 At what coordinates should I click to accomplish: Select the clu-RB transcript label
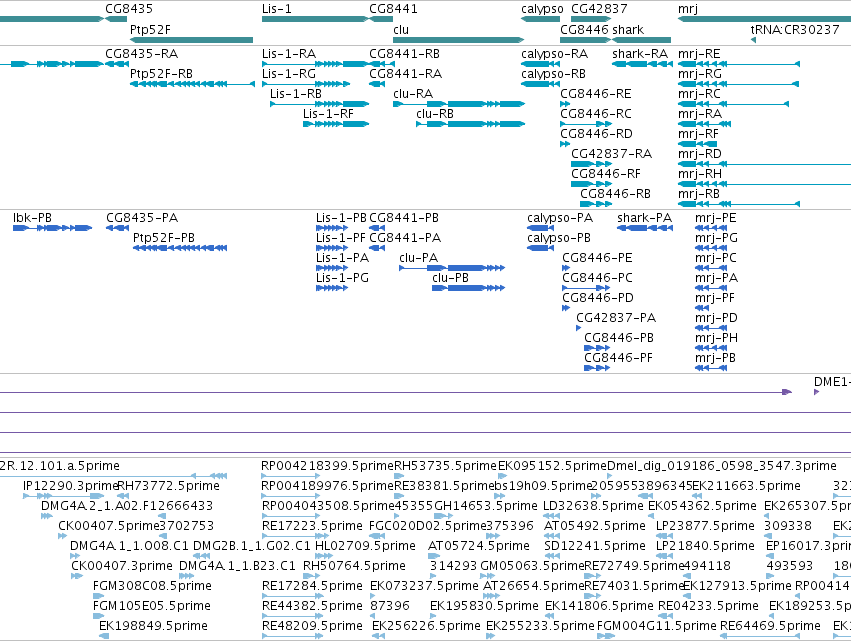click(435, 114)
